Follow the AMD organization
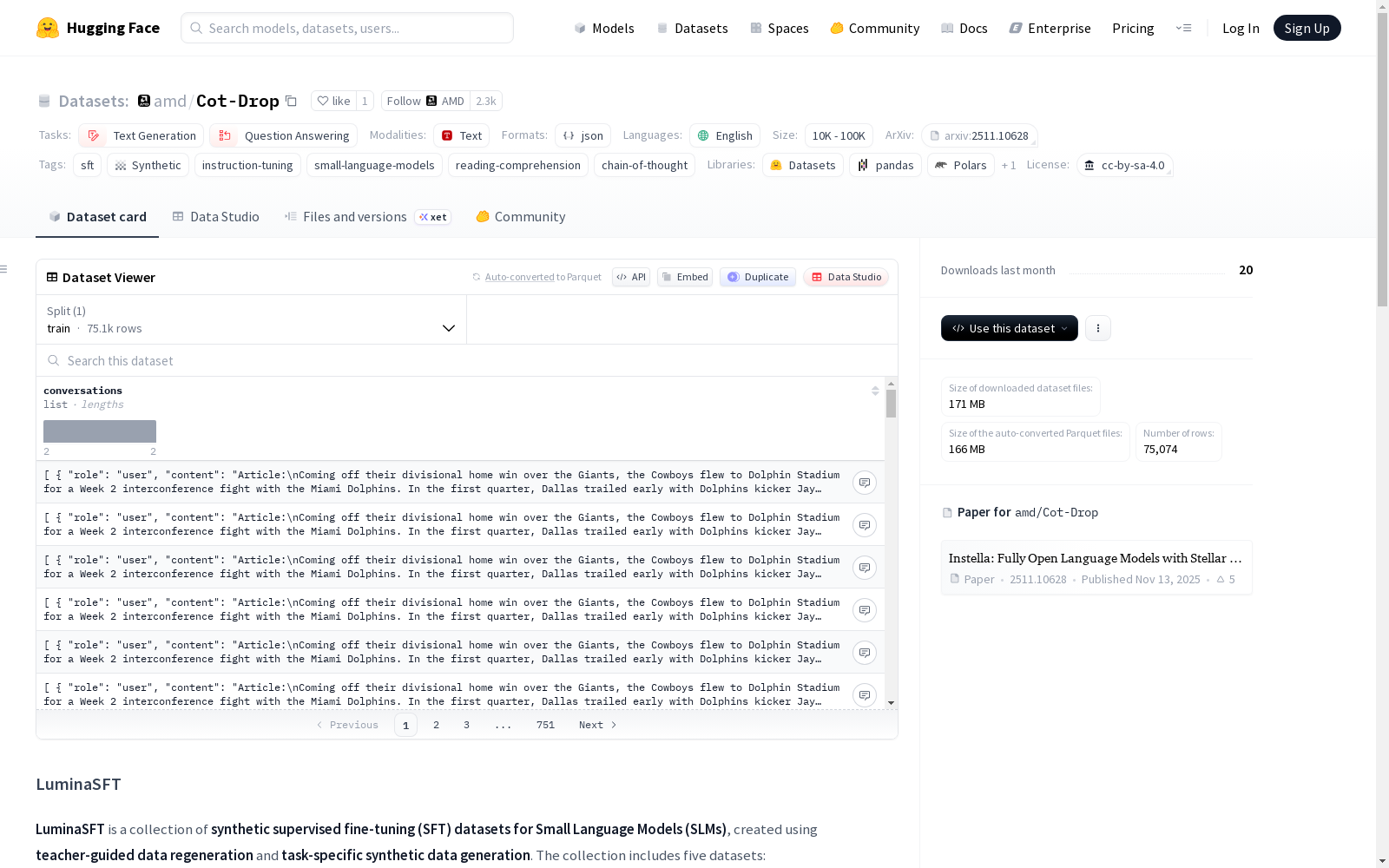 tap(425, 101)
